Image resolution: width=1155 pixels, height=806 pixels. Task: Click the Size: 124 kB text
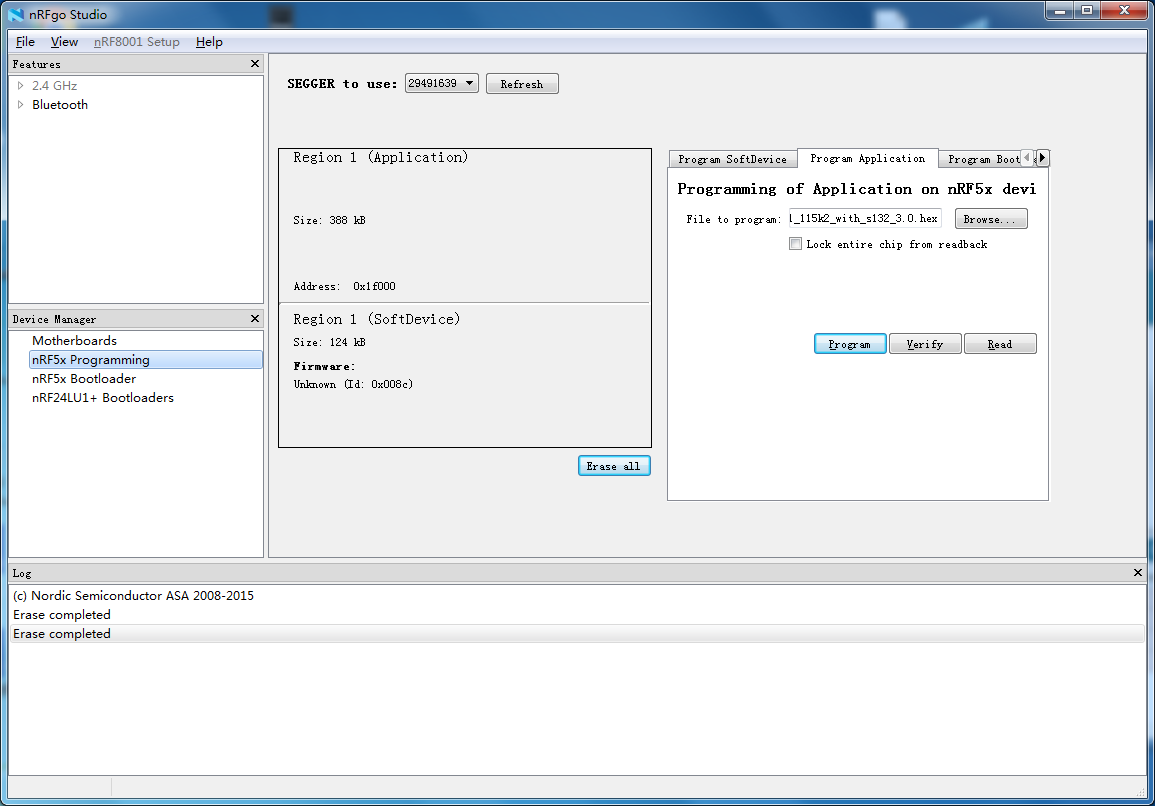tap(329, 342)
